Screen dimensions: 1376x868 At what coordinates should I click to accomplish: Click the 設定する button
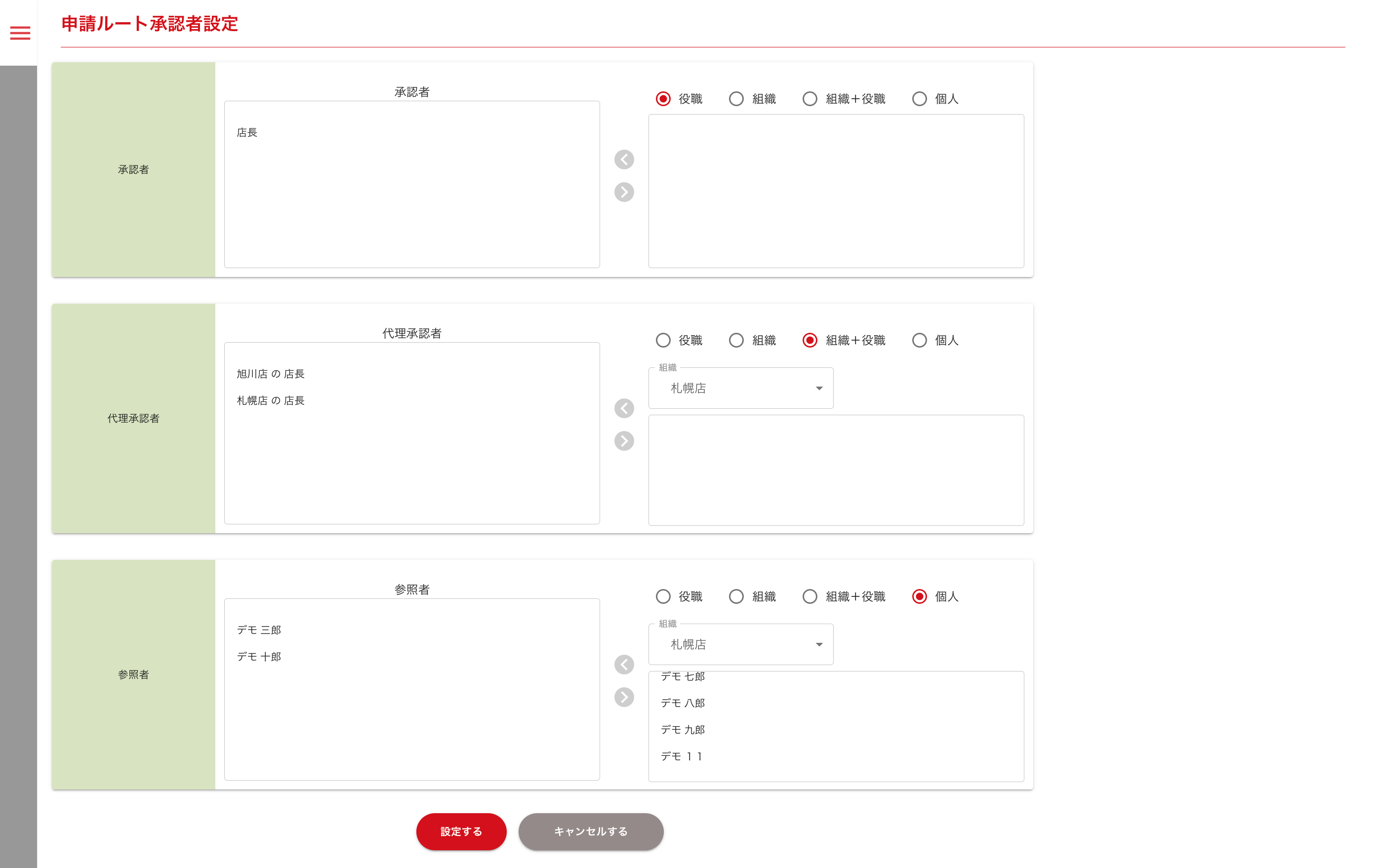[x=461, y=831]
